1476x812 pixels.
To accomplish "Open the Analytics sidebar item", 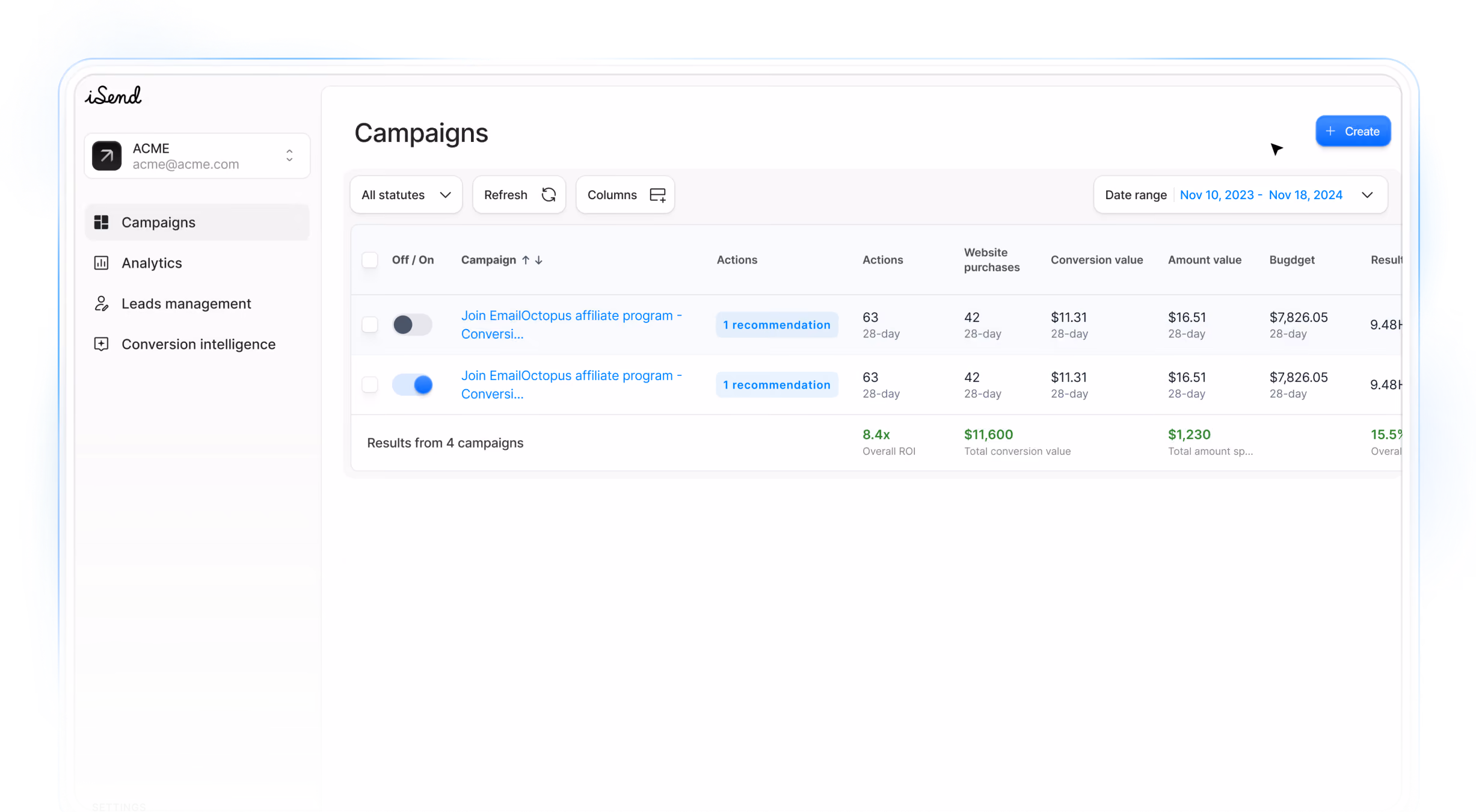I will point(197,263).
